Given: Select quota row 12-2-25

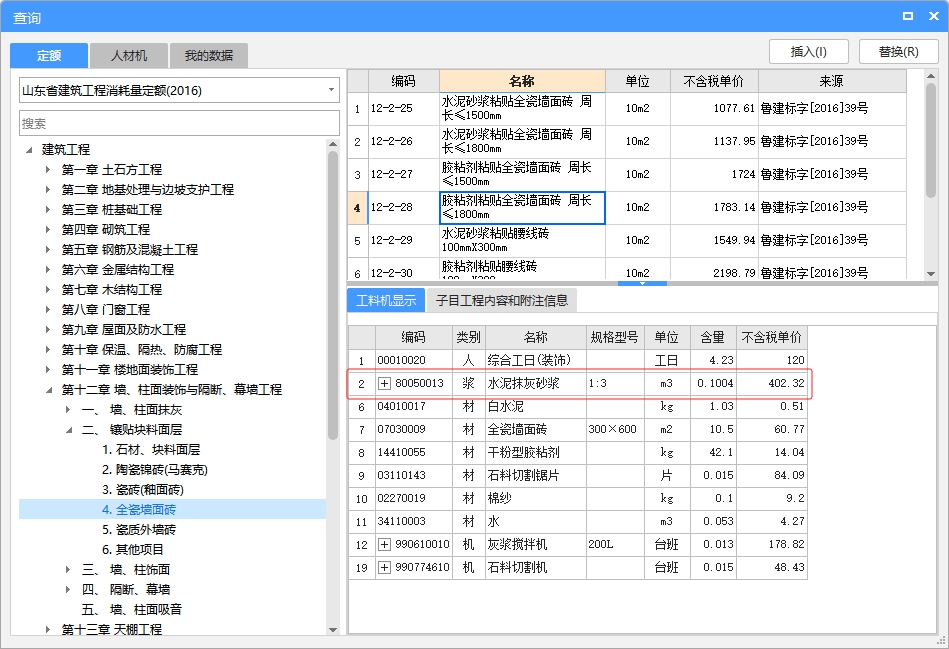Looking at the screenshot, I should (627, 108).
